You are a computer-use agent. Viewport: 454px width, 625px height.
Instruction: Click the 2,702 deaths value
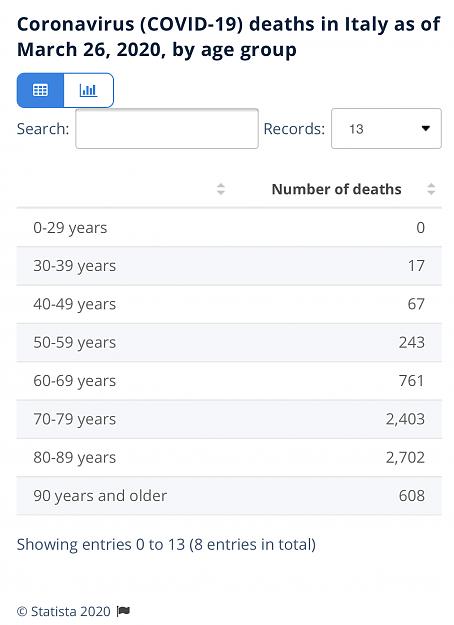pyautogui.click(x=405, y=457)
